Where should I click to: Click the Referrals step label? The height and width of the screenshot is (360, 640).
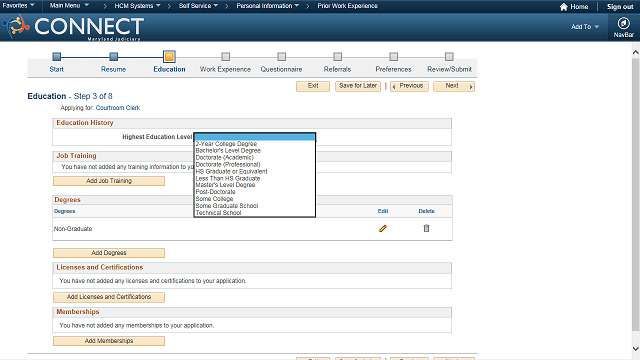pyautogui.click(x=337, y=69)
